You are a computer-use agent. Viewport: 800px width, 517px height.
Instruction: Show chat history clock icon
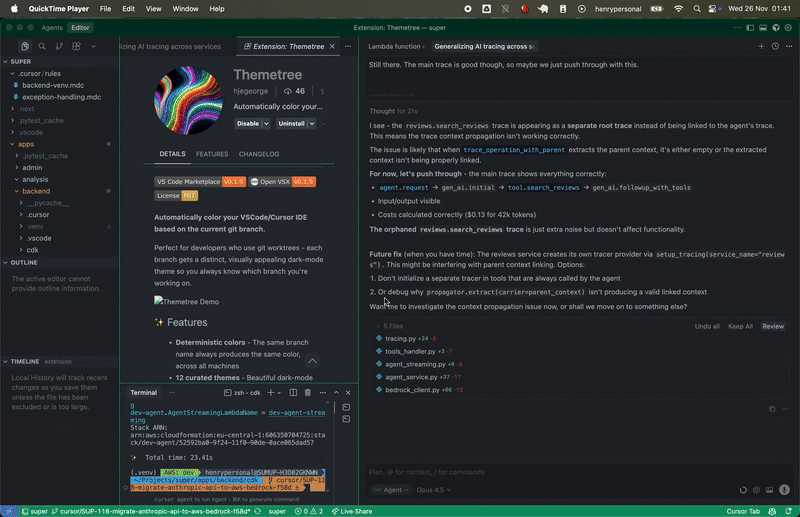(x=775, y=46)
